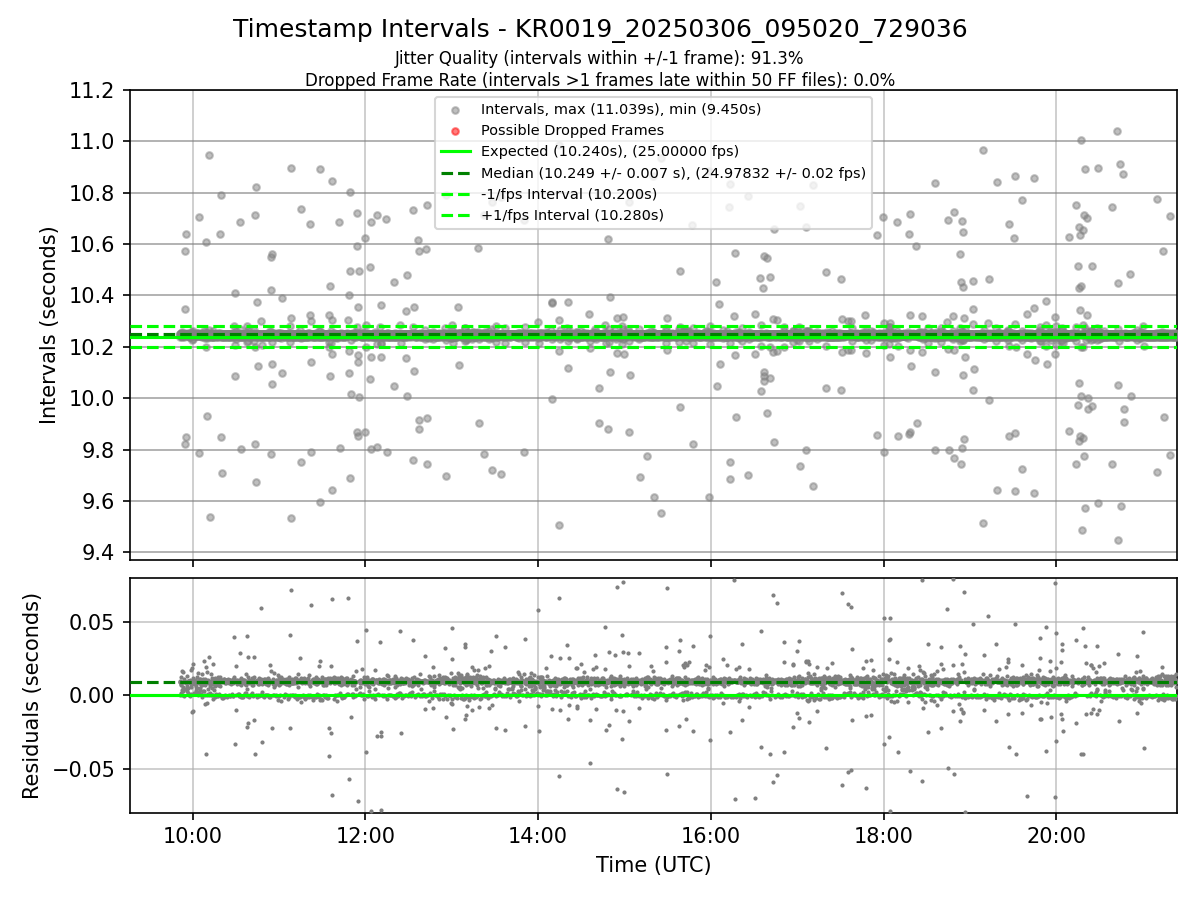Click the 'Intervals (seconds)' y-axis label
The height and width of the screenshot is (900, 1200).
(x=49, y=325)
